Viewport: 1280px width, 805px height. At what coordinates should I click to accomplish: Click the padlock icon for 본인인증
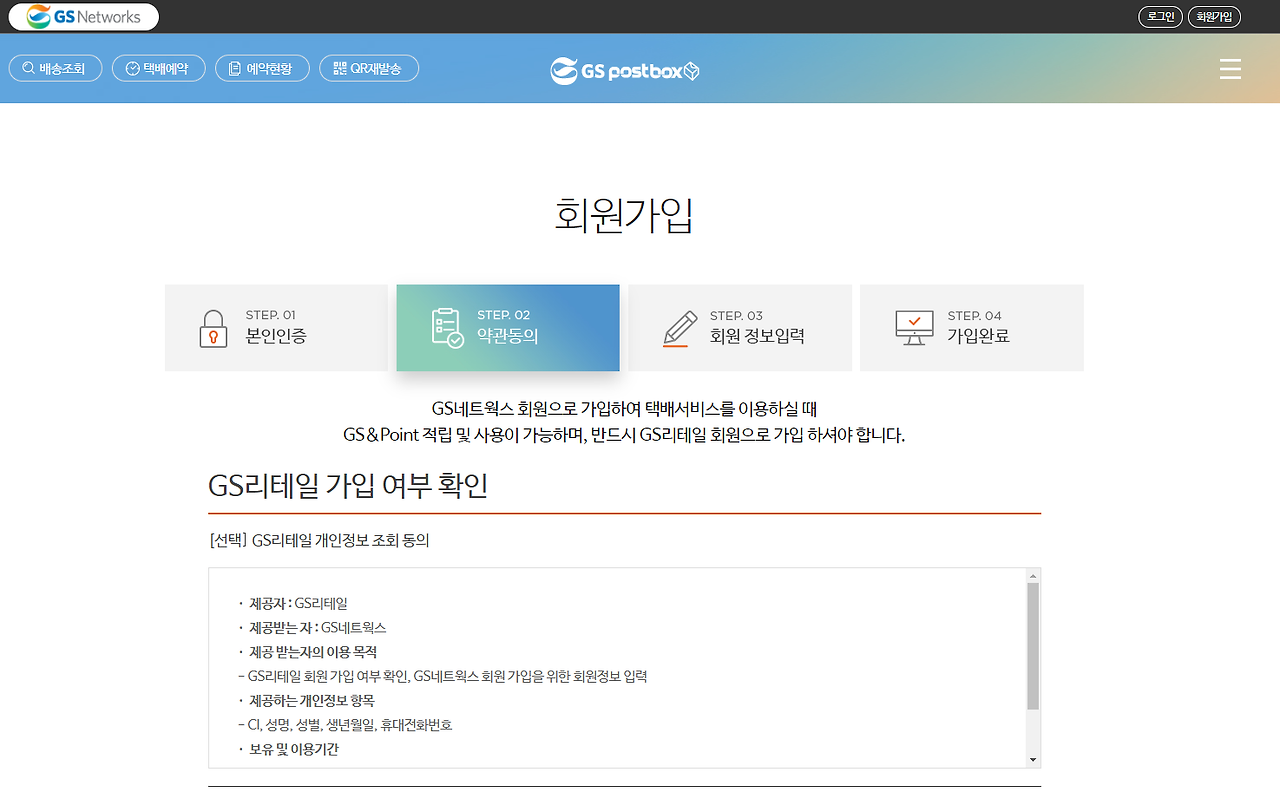pyautogui.click(x=213, y=328)
